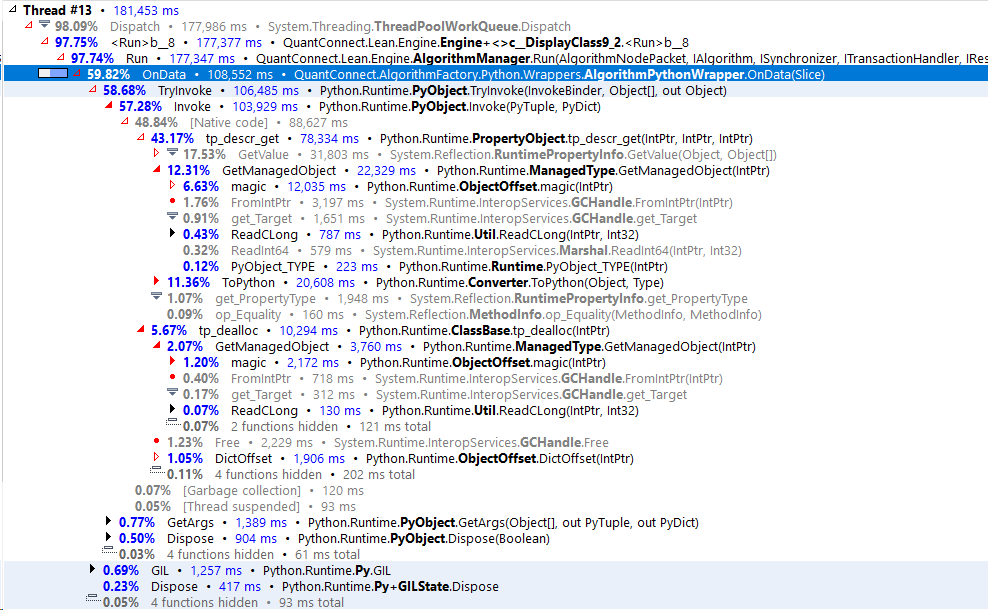Click the funnel icon beside get_PropertyType
This screenshot has width=988, height=610.
(157, 297)
